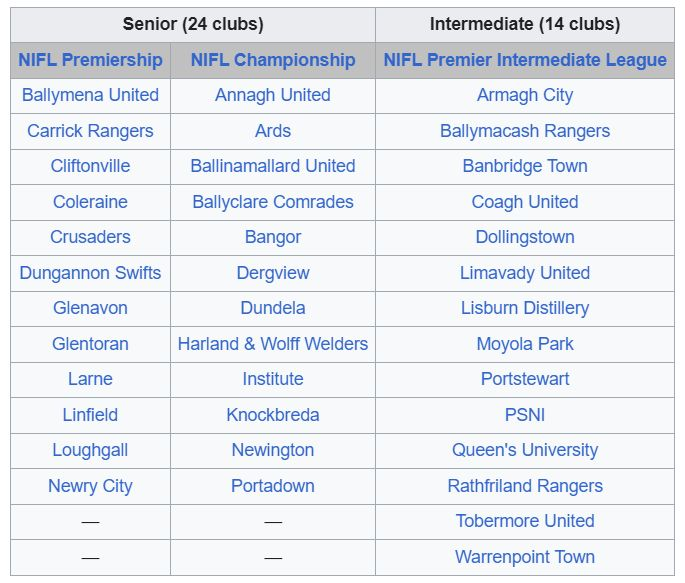Click the Queen's University link
This screenshot has height=583, width=685.
coord(525,450)
